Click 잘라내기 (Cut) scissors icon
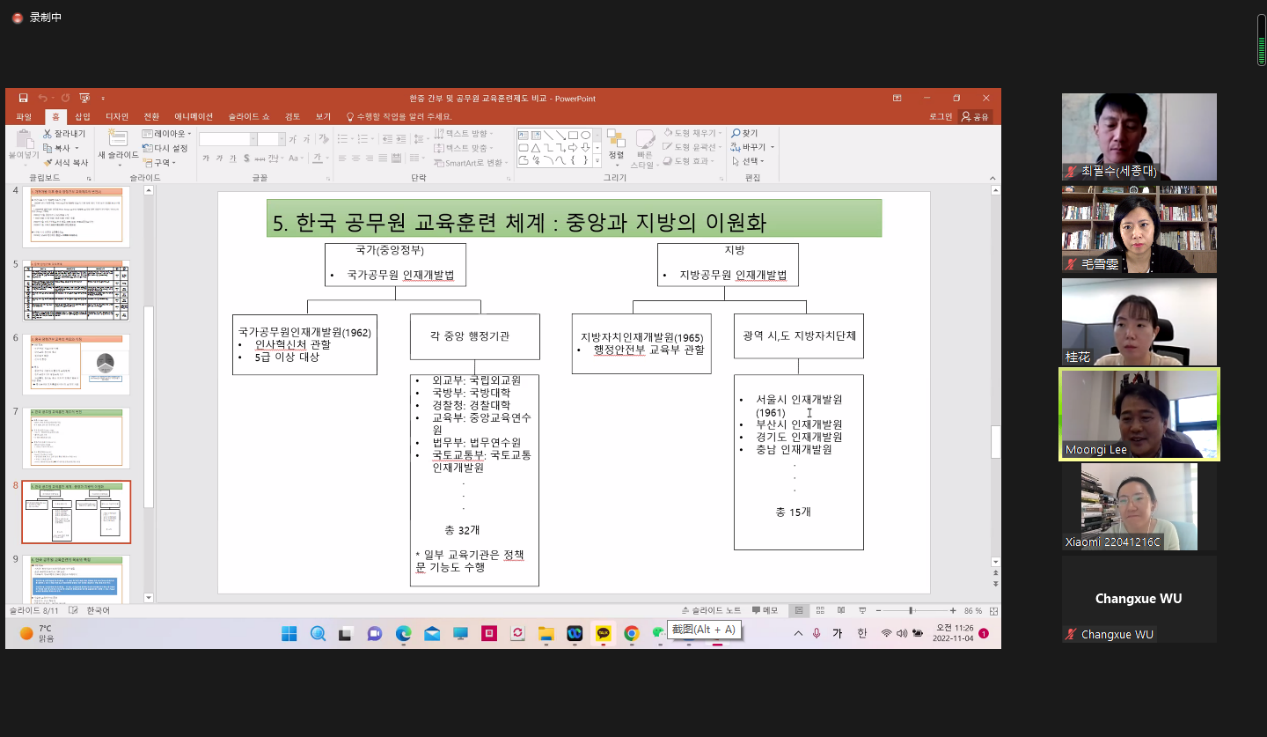This screenshot has width=1267, height=737. (x=48, y=133)
